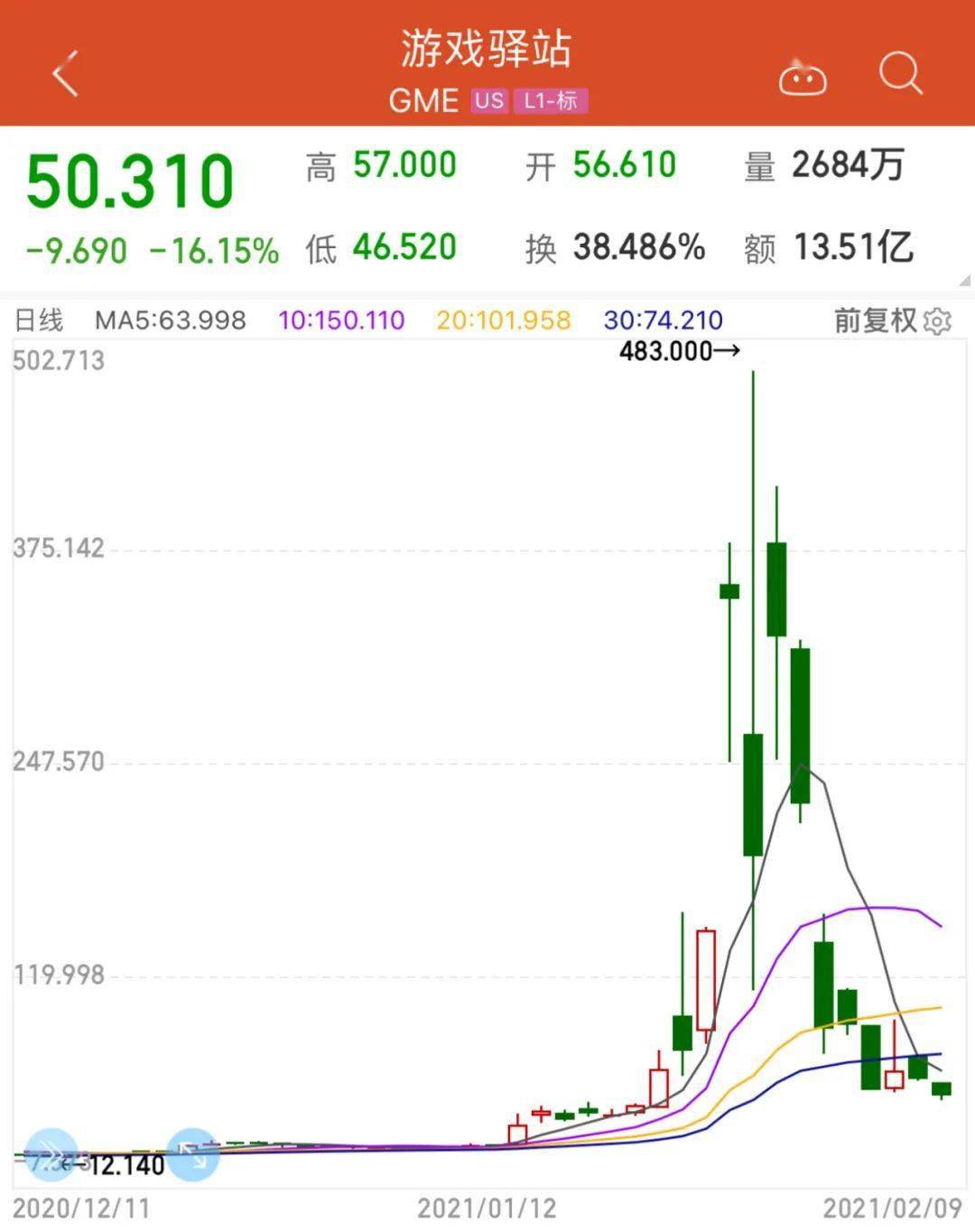Toggle the orange MA20 indicator label
This screenshot has width=975, height=1232.
click(503, 320)
